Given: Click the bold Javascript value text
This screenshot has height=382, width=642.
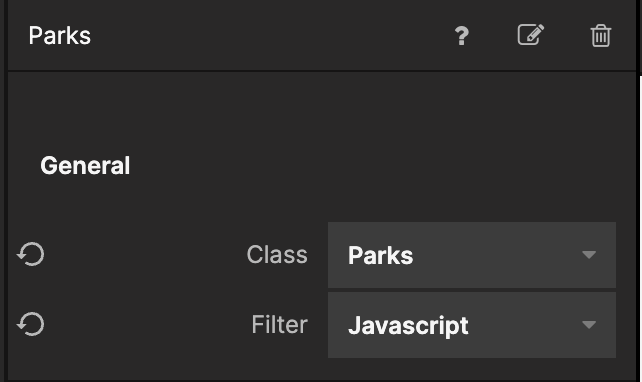Looking at the screenshot, I should [x=408, y=326].
